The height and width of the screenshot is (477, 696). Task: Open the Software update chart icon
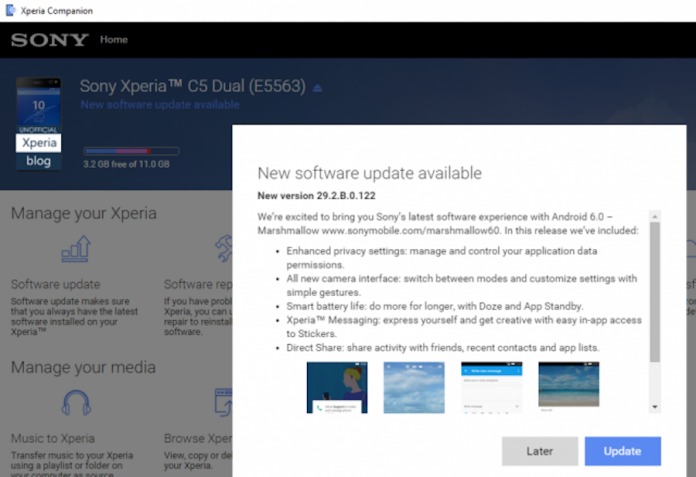click(76, 249)
